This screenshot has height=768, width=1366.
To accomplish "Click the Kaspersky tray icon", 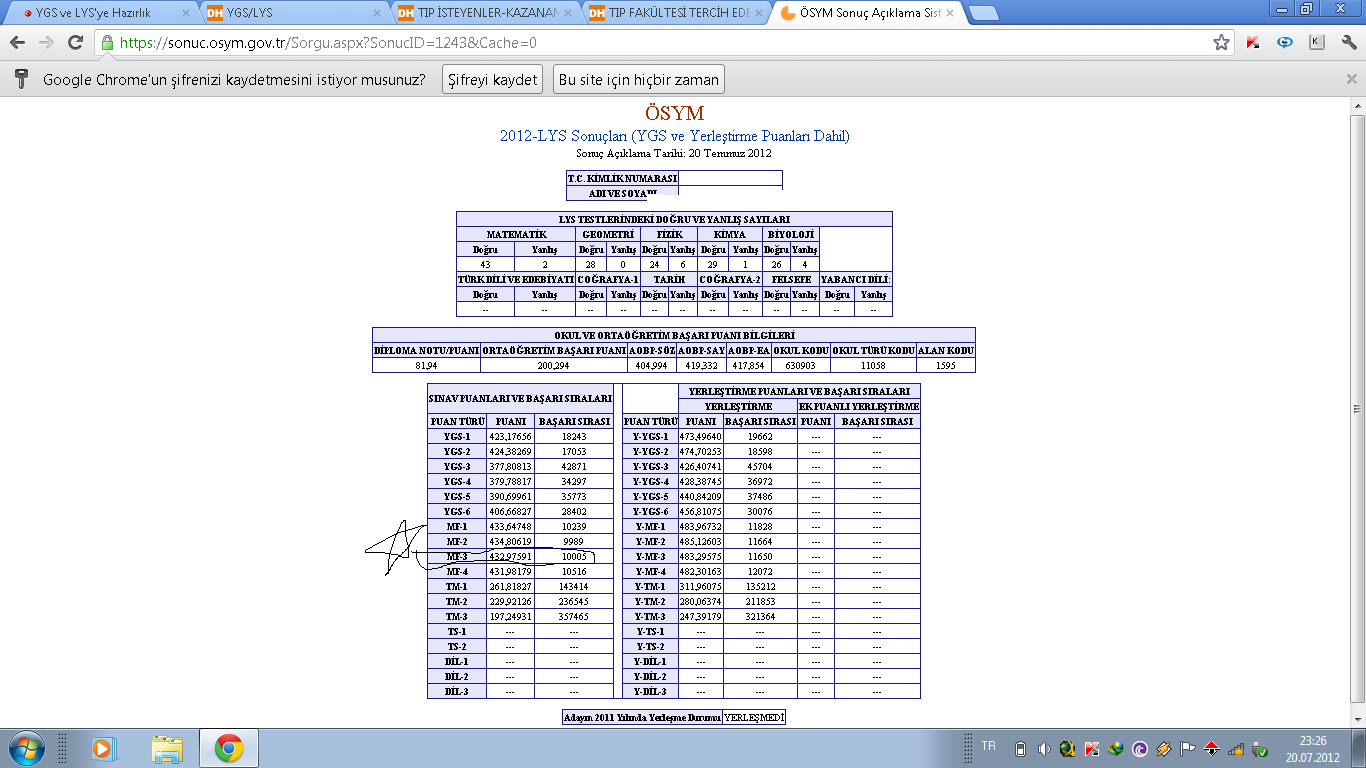I will [1092, 748].
